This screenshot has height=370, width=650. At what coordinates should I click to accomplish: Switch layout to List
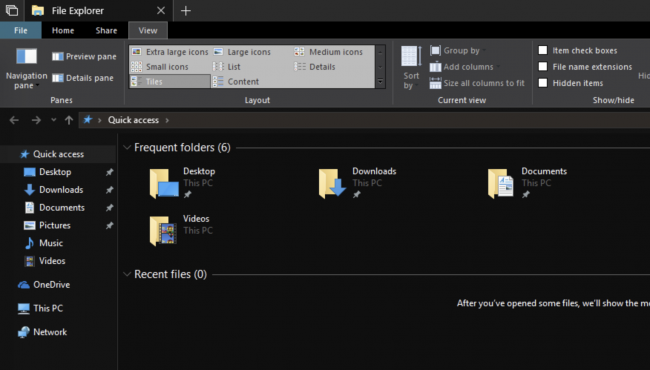[227, 67]
